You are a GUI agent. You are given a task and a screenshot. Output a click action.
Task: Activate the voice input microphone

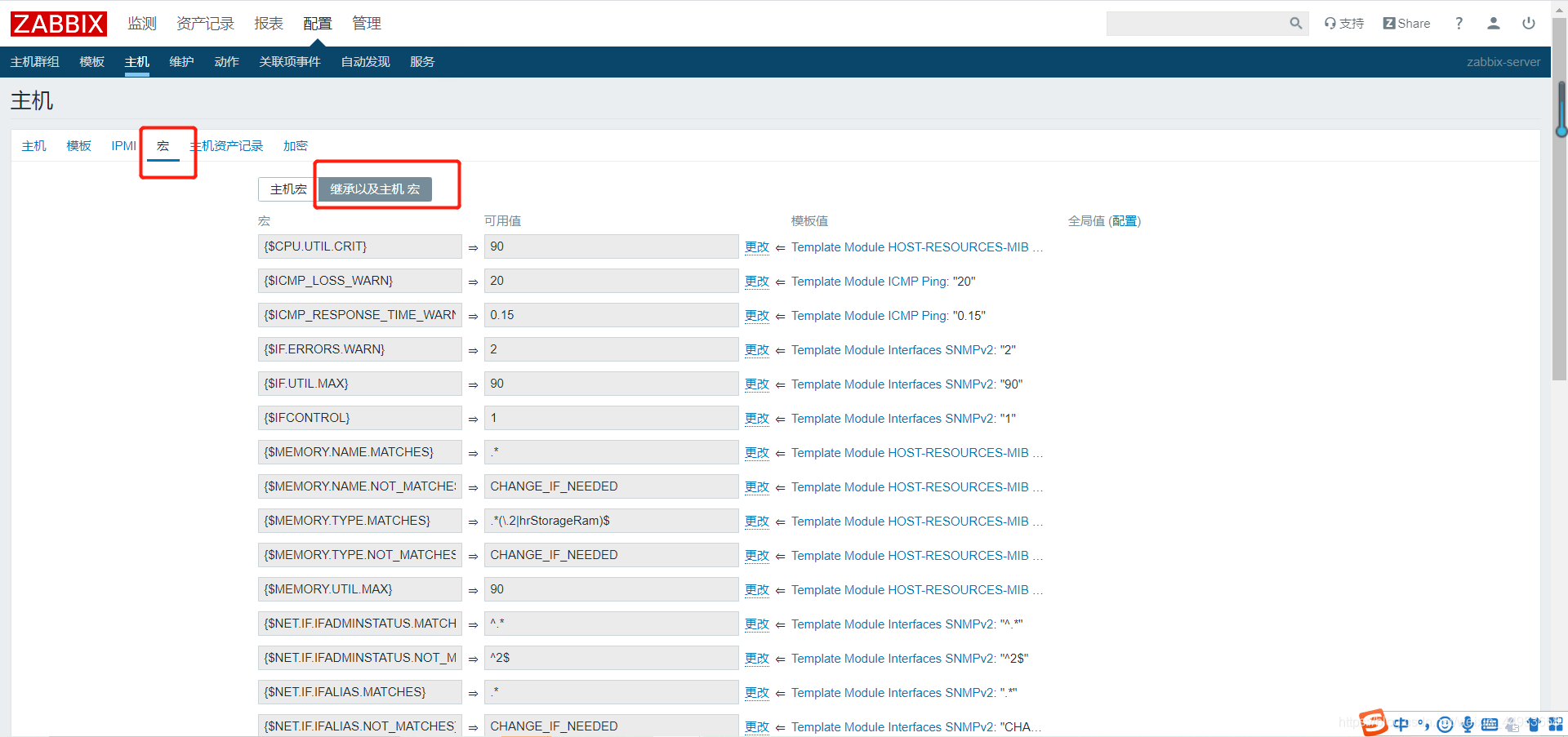point(1468,724)
